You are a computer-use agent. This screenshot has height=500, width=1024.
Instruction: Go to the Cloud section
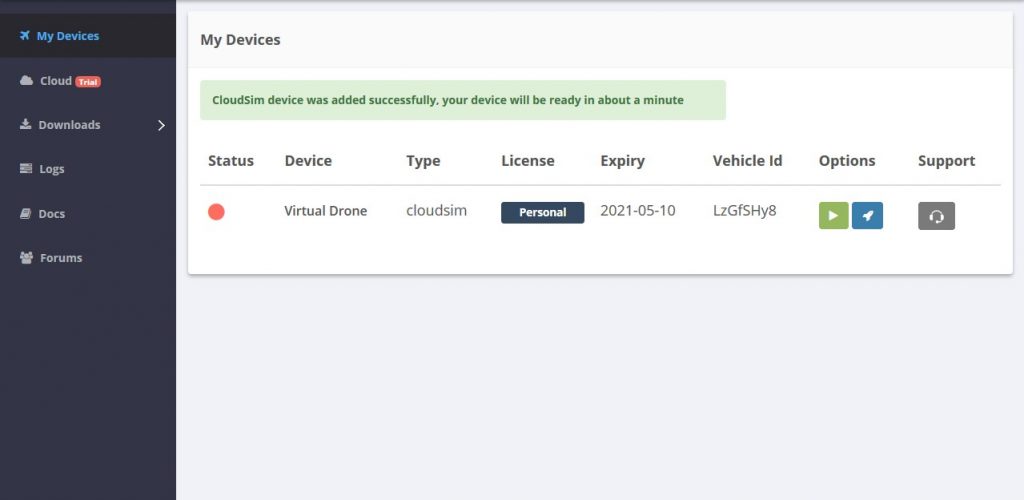point(56,81)
